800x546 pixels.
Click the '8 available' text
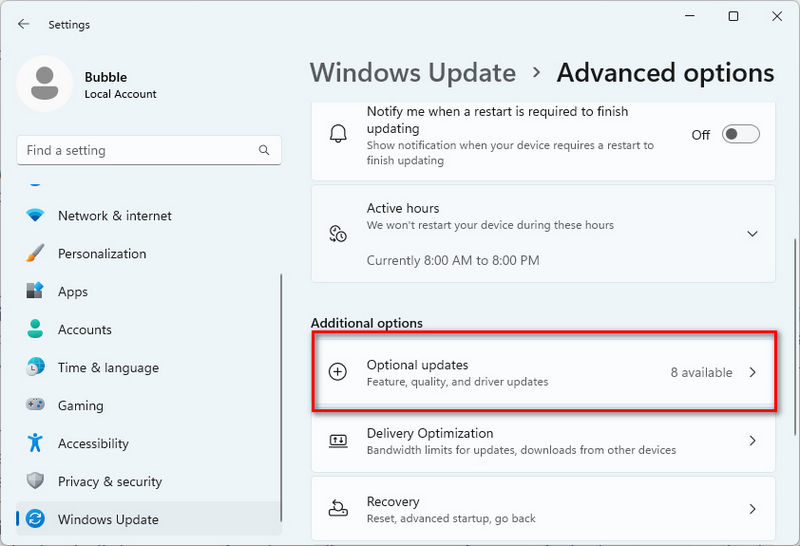click(x=701, y=373)
